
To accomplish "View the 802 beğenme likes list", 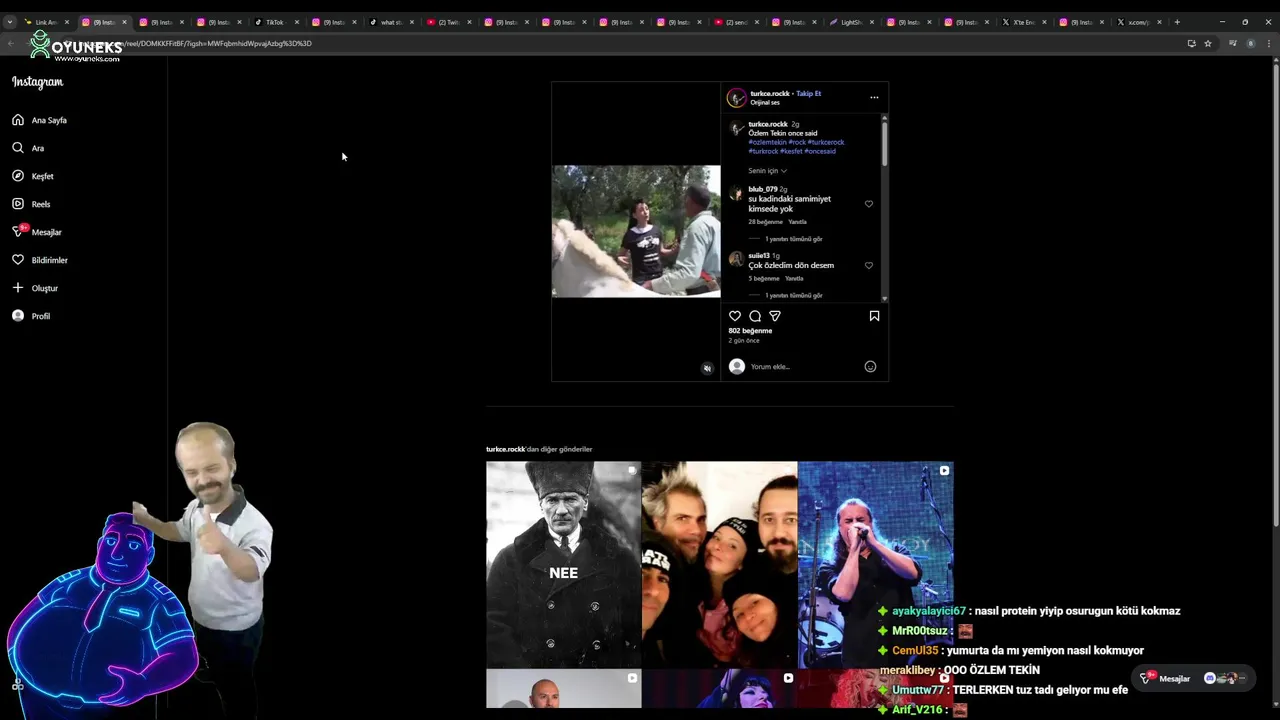I will [x=750, y=331].
